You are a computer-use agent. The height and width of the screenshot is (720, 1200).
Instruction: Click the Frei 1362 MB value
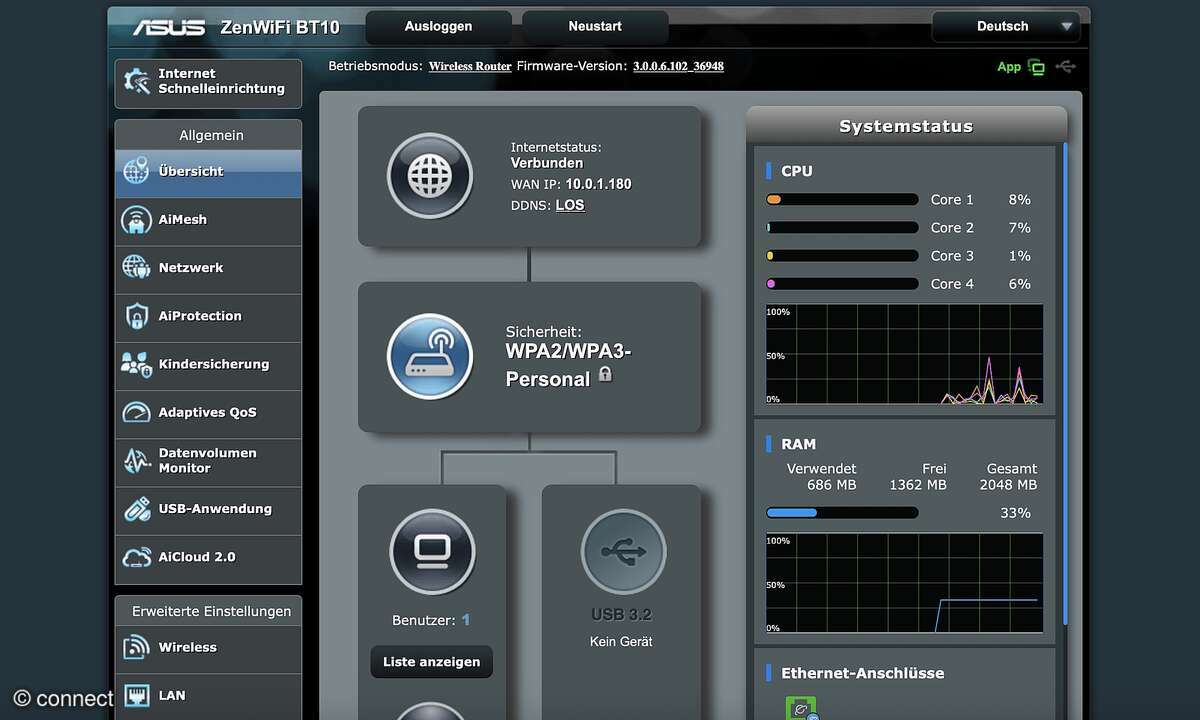(918, 485)
